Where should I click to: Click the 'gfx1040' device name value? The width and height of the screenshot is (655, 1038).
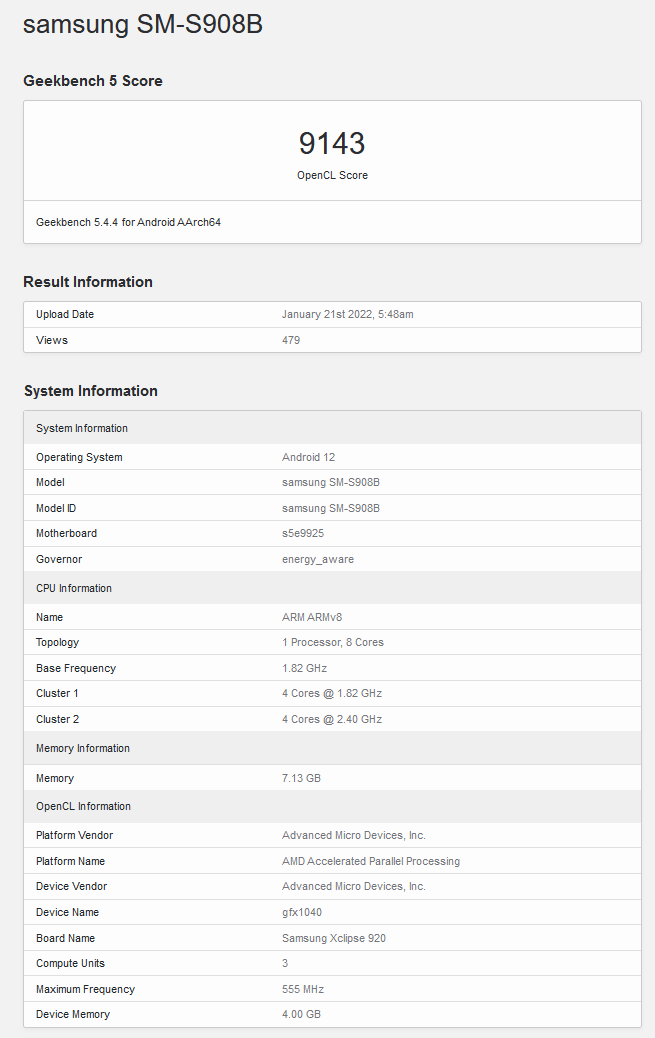302,912
